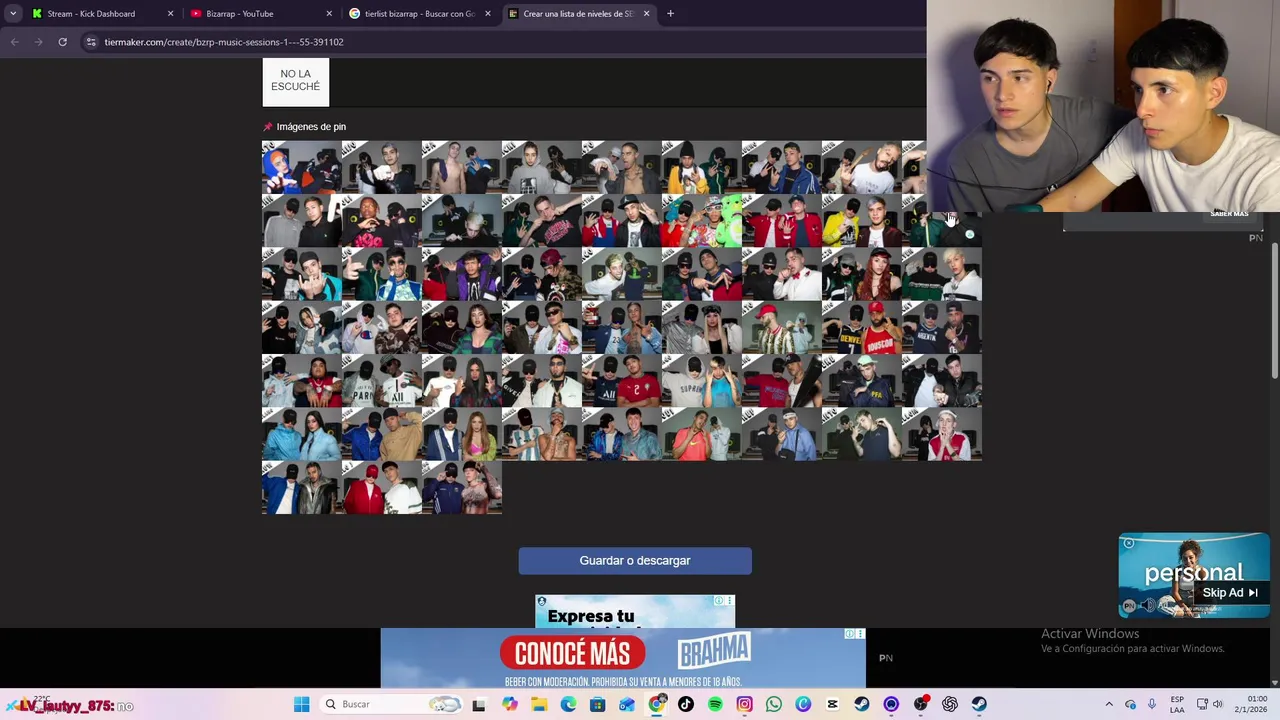Open TikTok from the taskbar

click(x=686, y=705)
